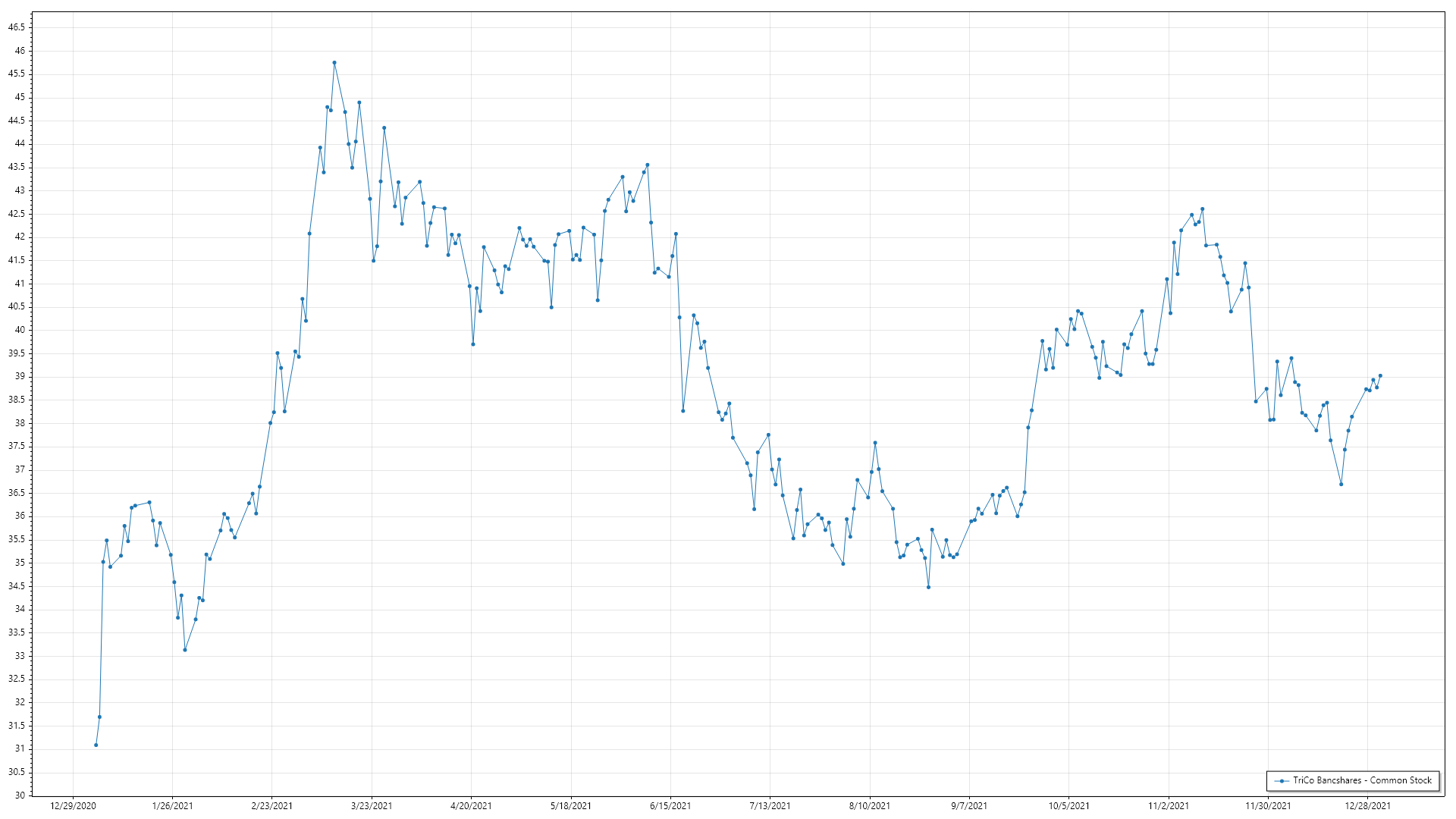1456x819 pixels.
Task: Click the 6/15/2021 x-axis date label
Action: pyautogui.click(x=670, y=806)
